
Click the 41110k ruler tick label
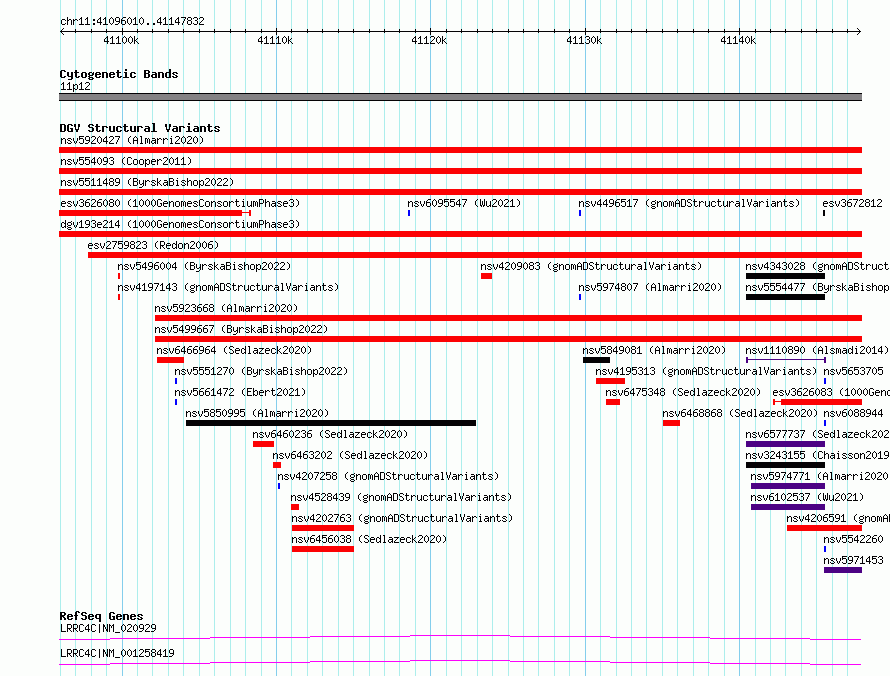point(275,40)
